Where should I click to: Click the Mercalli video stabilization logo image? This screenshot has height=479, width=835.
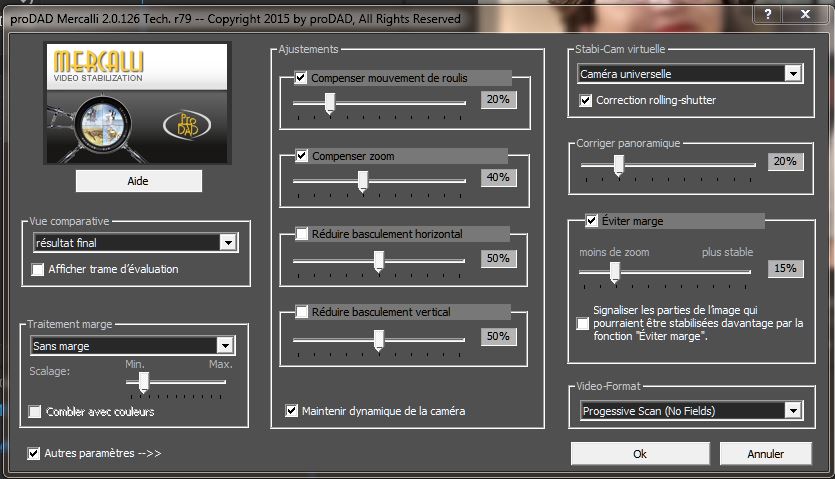[x=137, y=103]
